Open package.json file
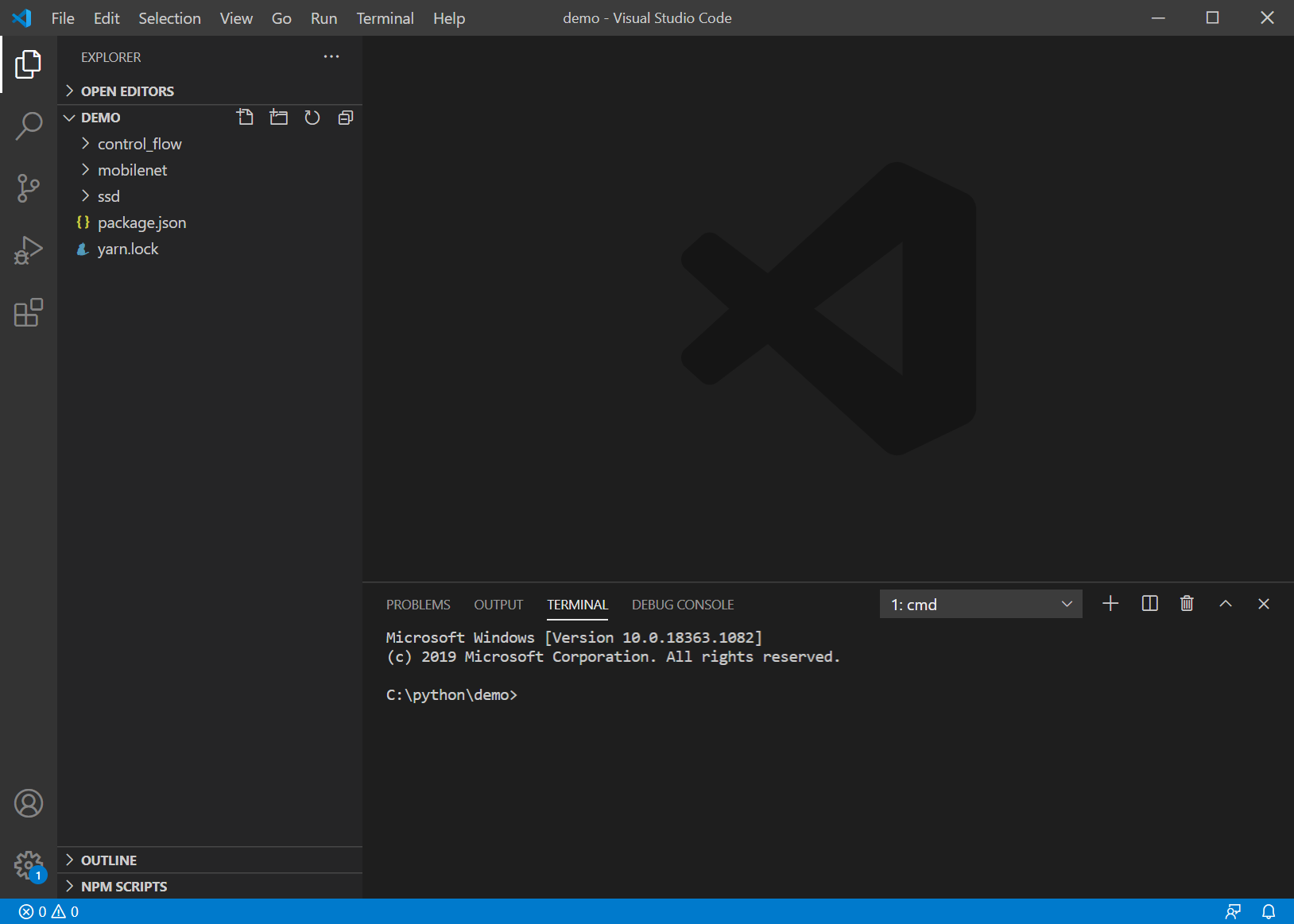1294x924 pixels. (210, 222)
